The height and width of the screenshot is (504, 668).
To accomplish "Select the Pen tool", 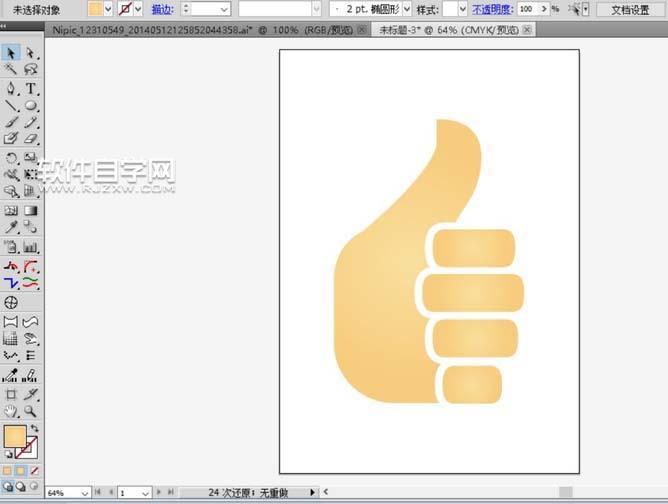I will [11, 88].
